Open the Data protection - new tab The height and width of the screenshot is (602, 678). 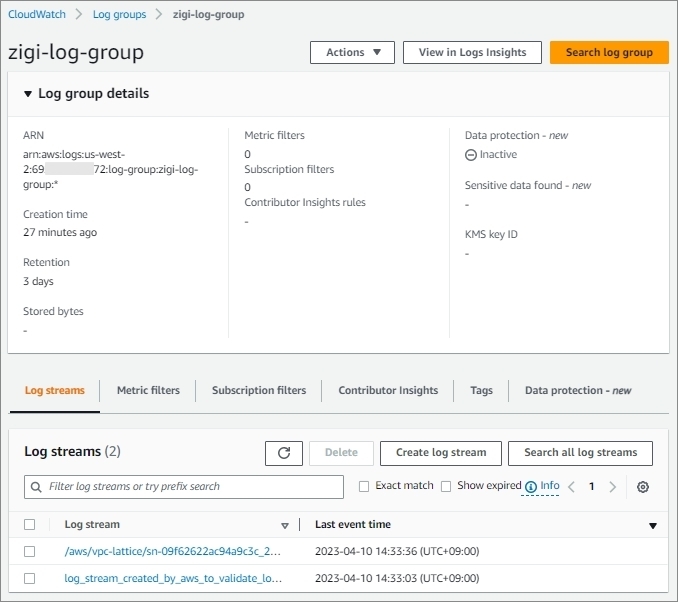(x=578, y=391)
